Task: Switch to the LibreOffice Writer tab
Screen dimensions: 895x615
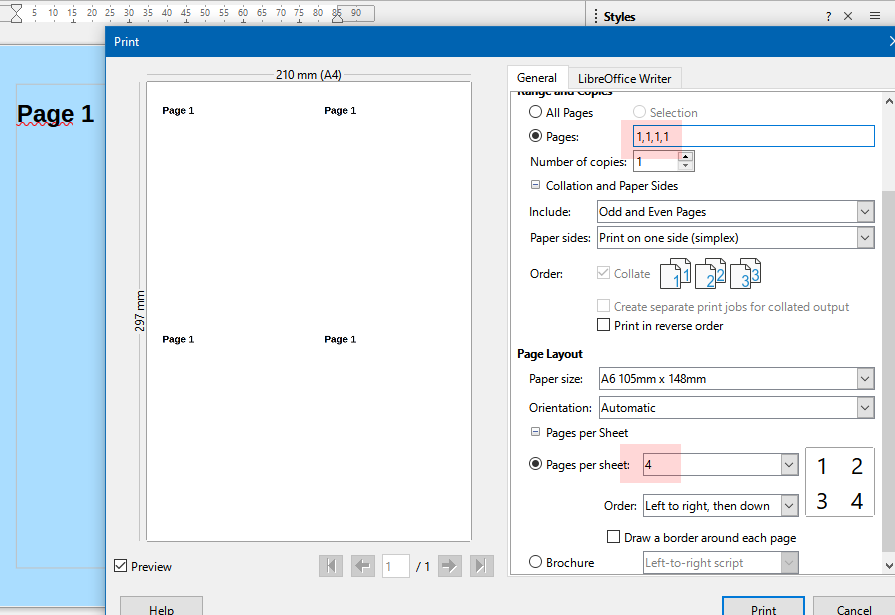Action: click(x=624, y=78)
